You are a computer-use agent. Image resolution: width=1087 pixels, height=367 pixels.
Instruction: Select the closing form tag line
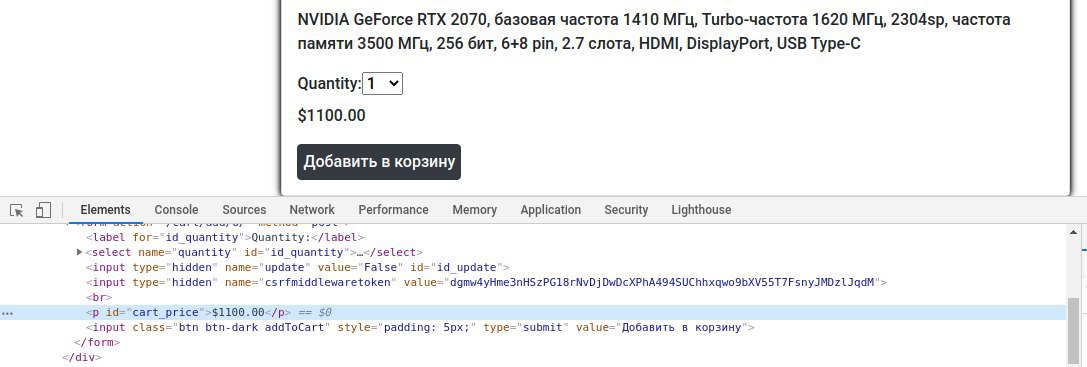tap(97, 342)
